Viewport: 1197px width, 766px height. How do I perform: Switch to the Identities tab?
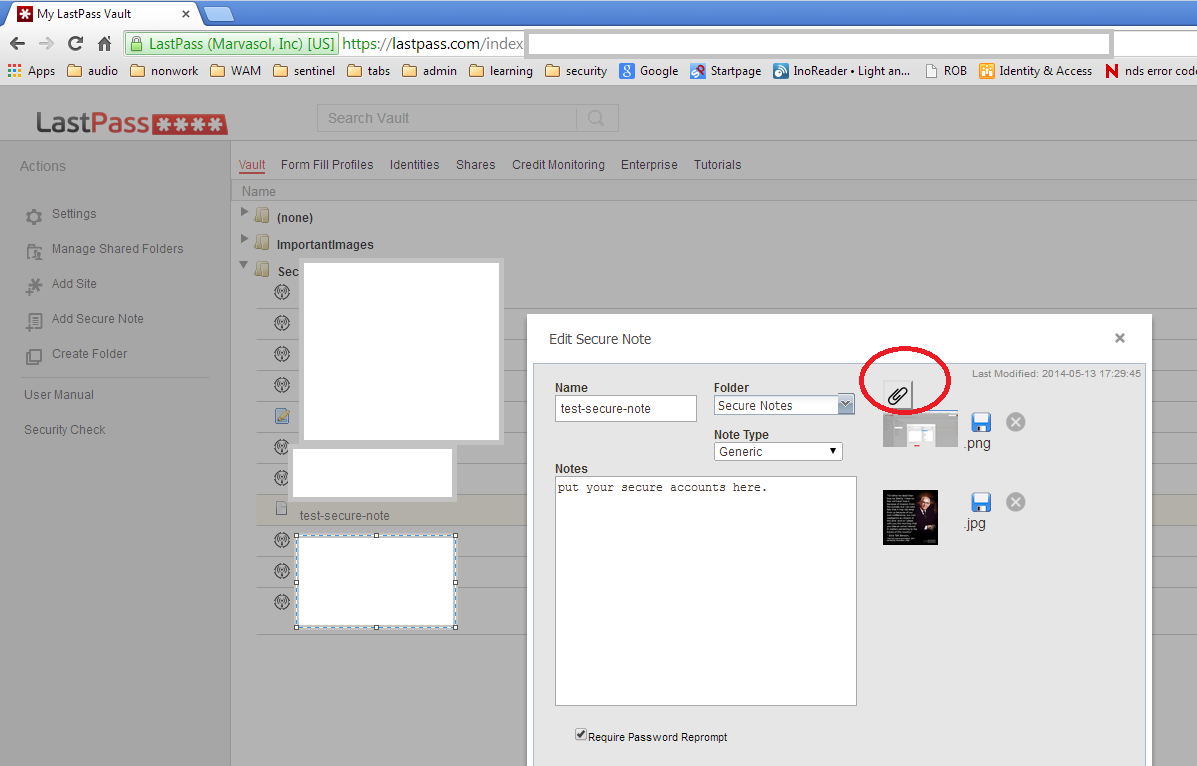point(415,165)
